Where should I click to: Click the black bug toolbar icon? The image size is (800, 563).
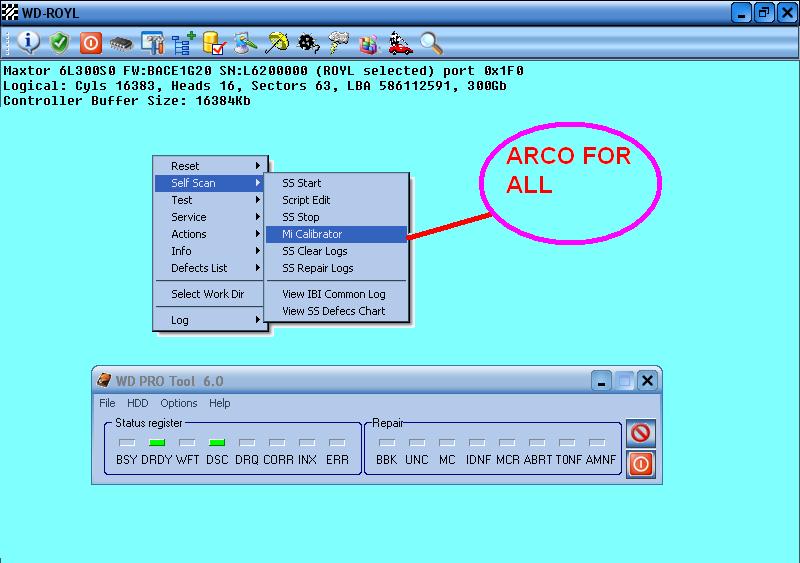(x=309, y=43)
